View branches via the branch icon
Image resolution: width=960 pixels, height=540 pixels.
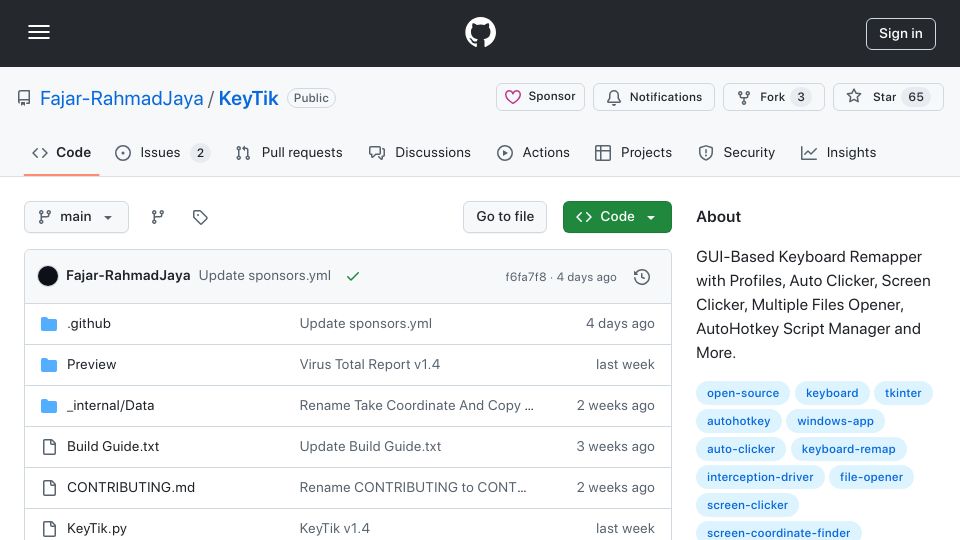158,217
